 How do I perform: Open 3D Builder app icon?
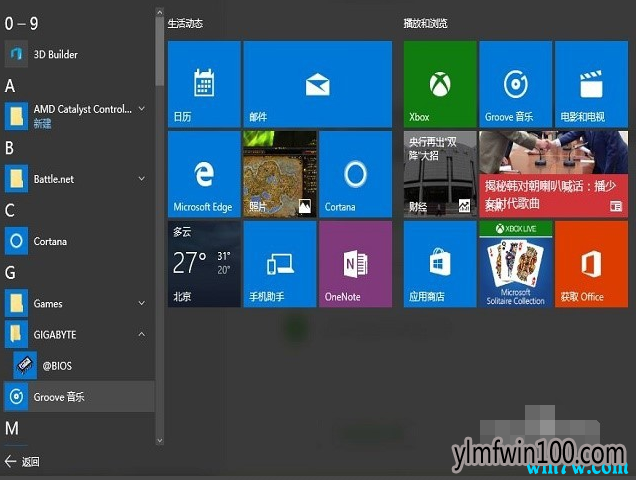[16, 54]
